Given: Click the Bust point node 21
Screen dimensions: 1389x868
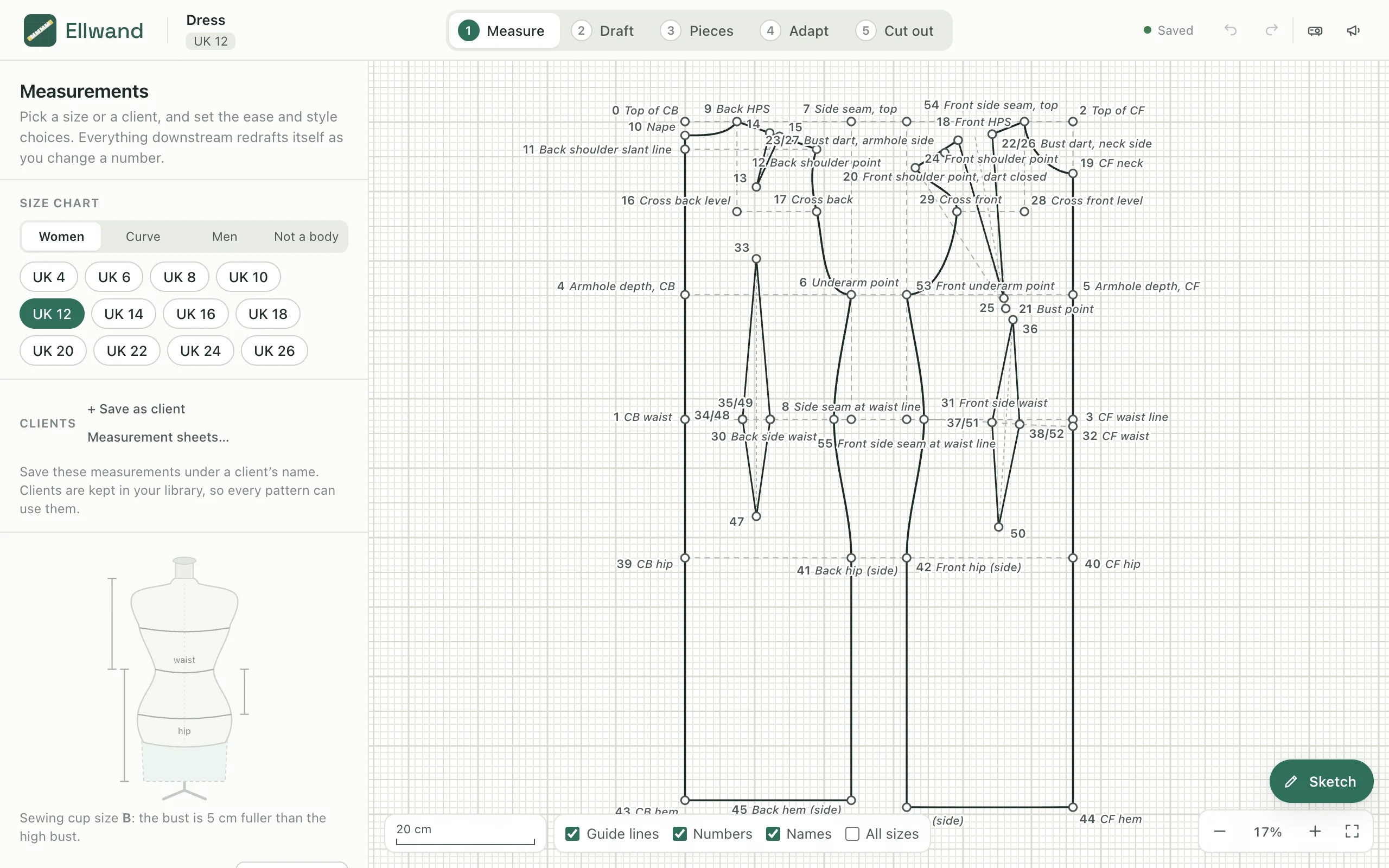Looking at the screenshot, I should tap(1005, 309).
